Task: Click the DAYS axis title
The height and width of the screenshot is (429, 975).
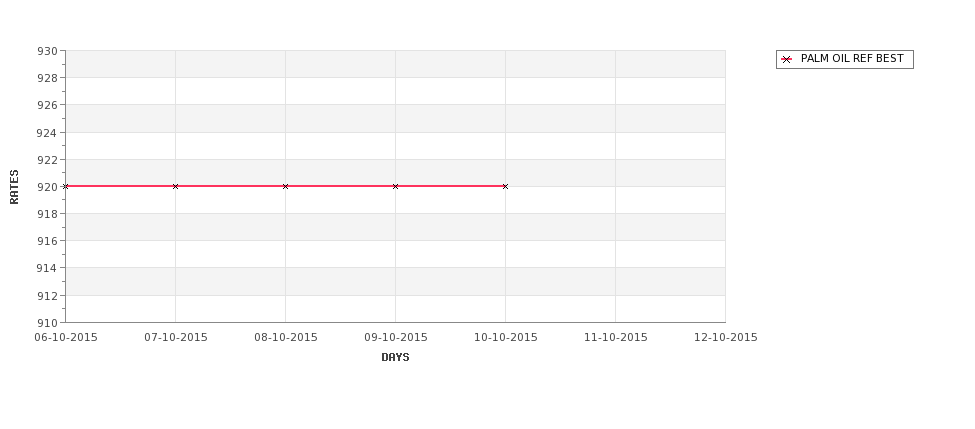Action: 395,358
